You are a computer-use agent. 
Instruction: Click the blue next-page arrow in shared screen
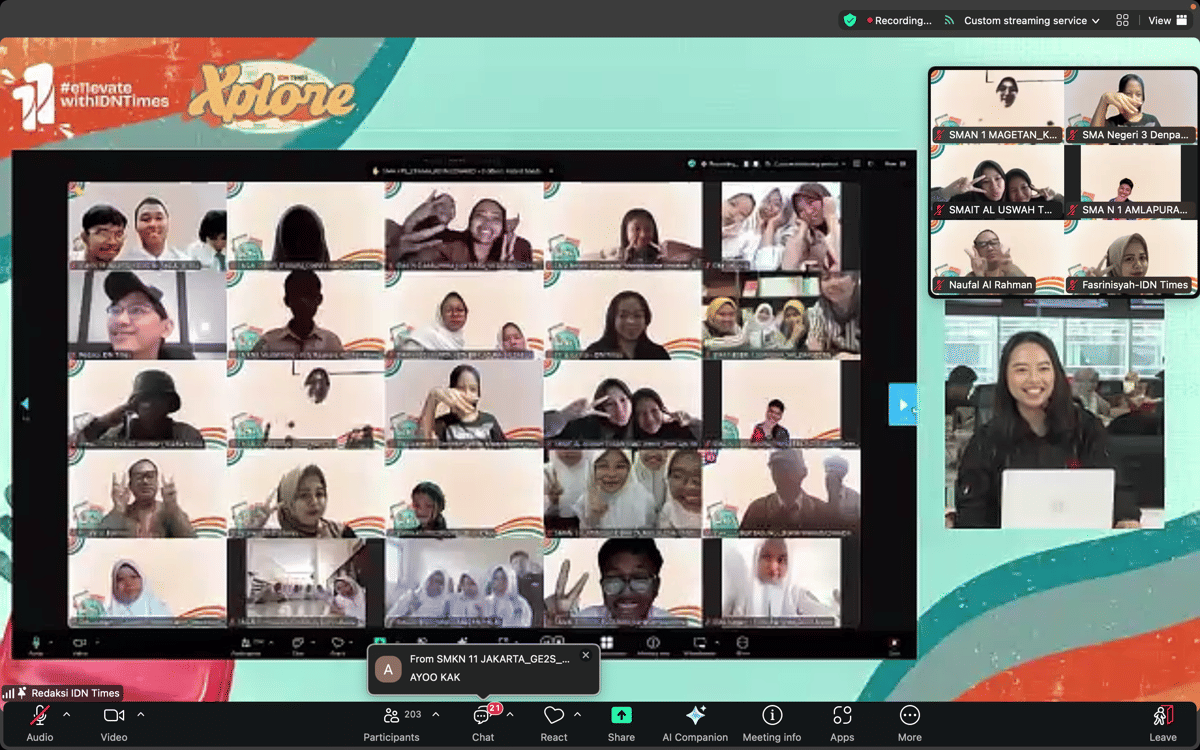[x=902, y=405]
